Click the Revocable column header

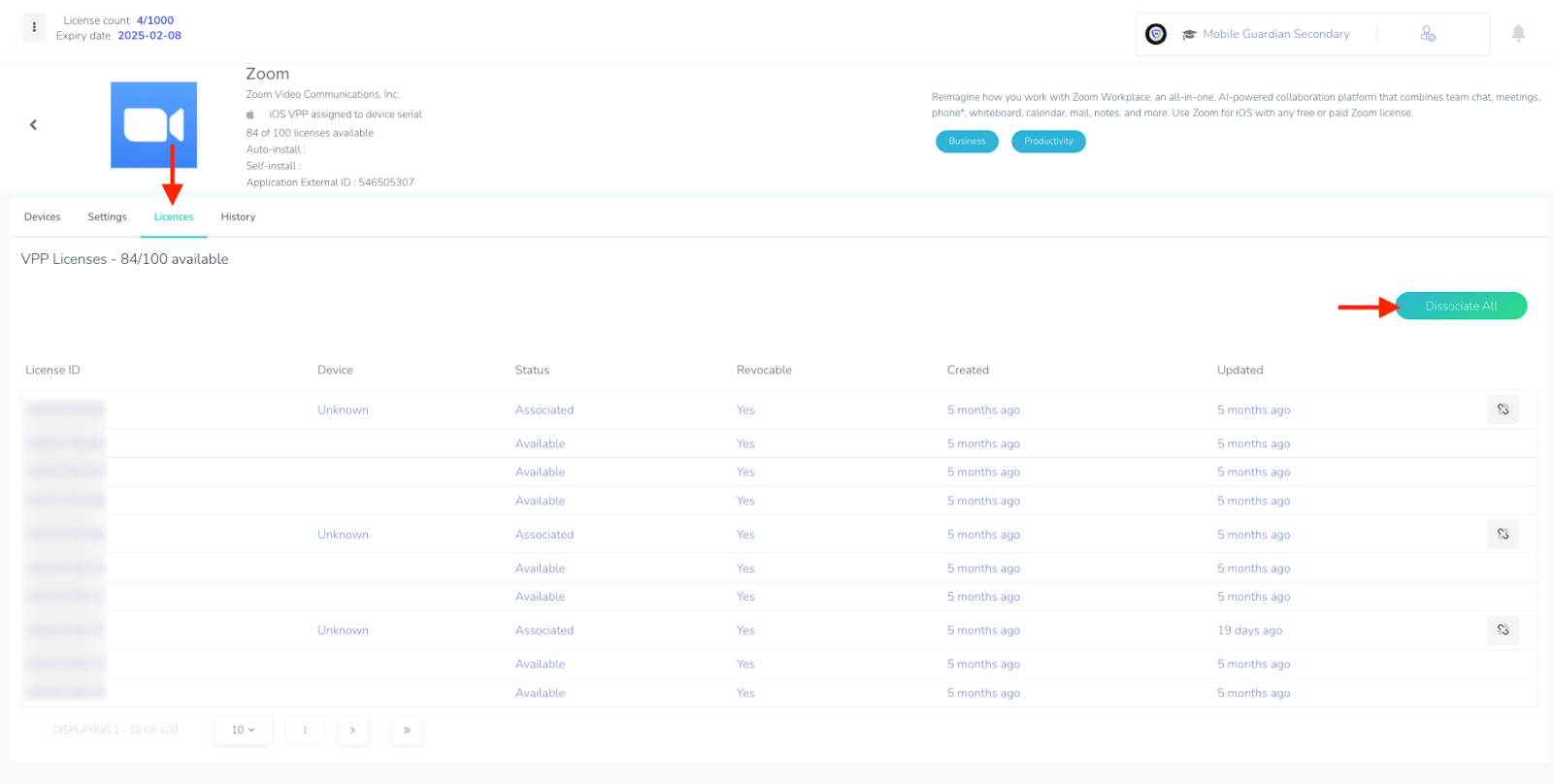[764, 370]
